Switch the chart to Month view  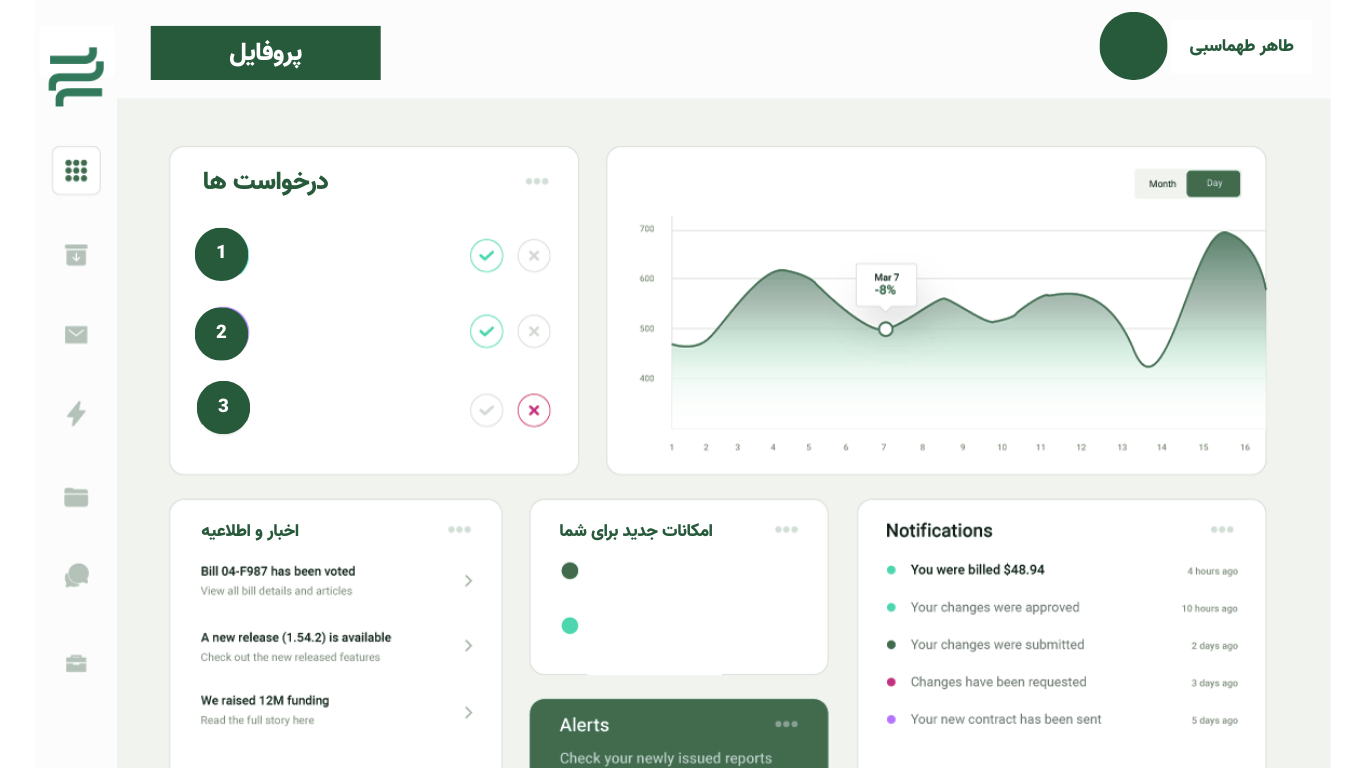1162,184
